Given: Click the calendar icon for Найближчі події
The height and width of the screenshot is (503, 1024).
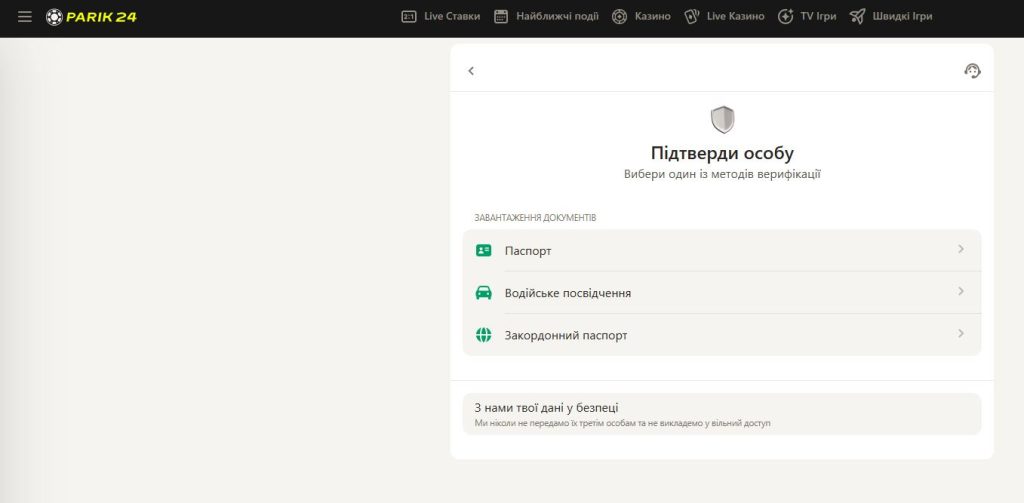Looking at the screenshot, I should pyautogui.click(x=501, y=17).
